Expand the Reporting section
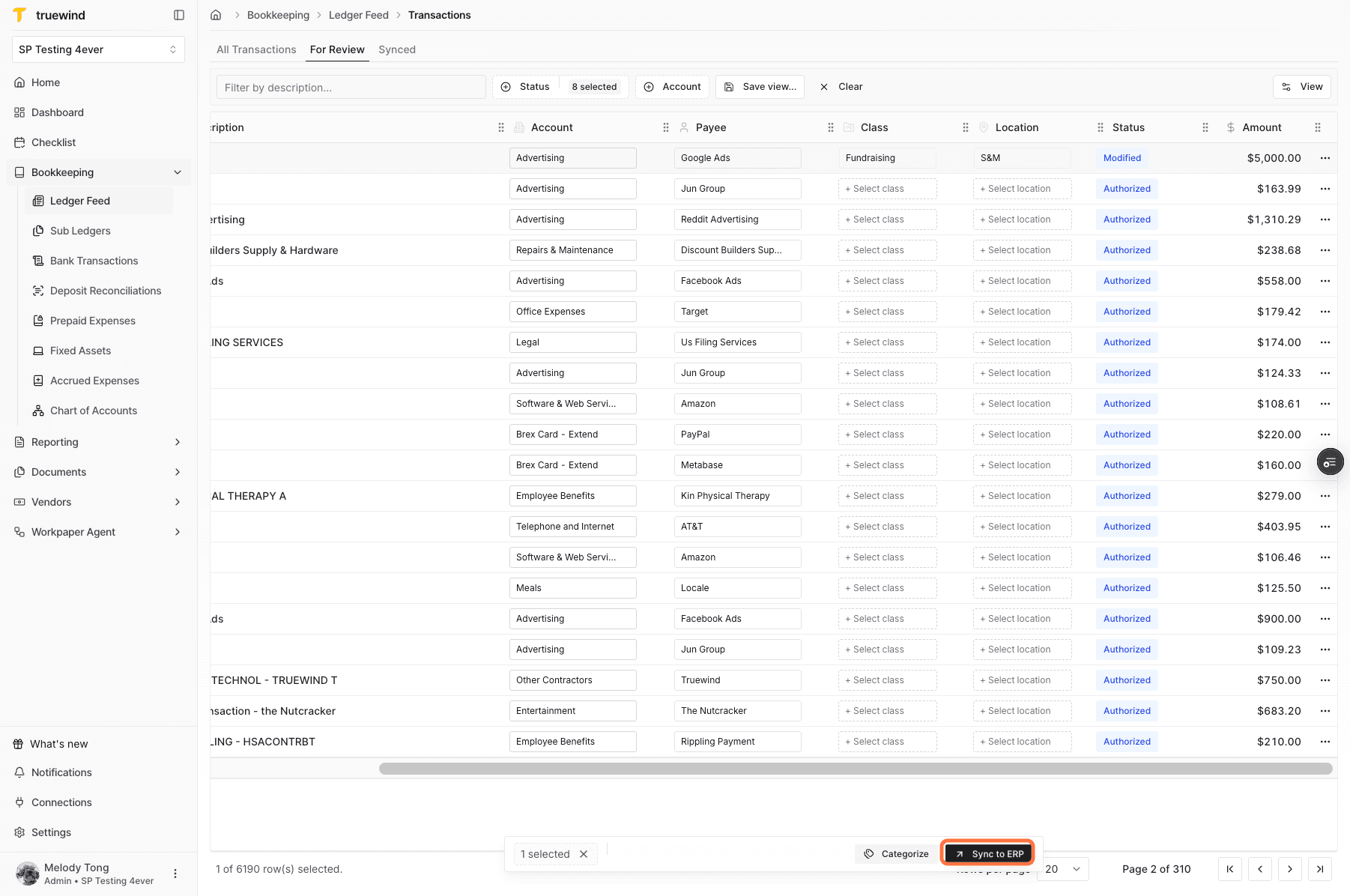The height and width of the screenshot is (896, 1350). (98, 442)
